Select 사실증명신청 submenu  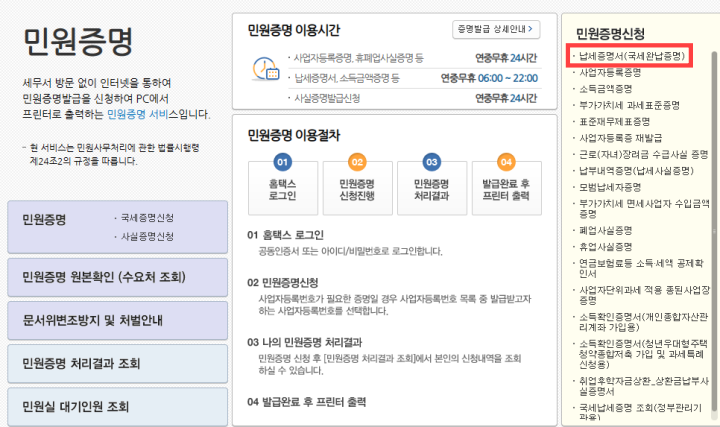pyautogui.click(x=147, y=236)
